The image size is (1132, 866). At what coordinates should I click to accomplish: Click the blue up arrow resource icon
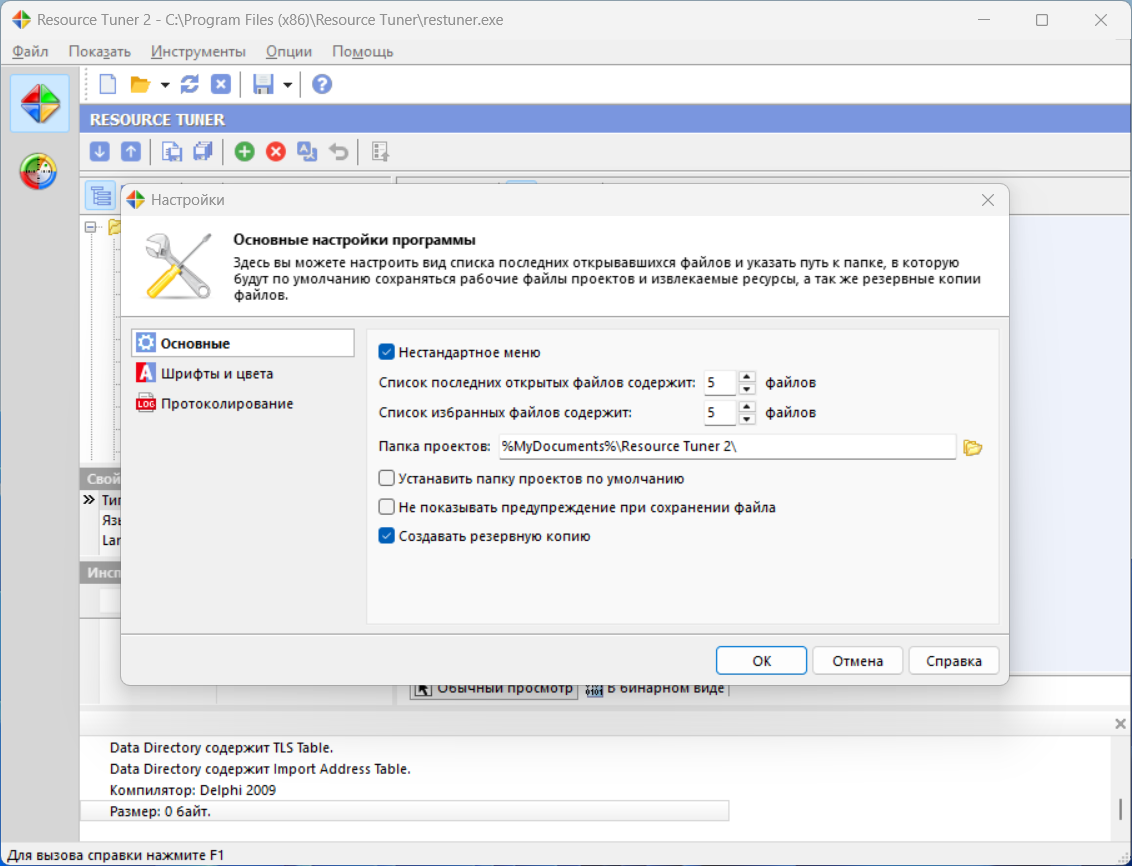[131, 152]
